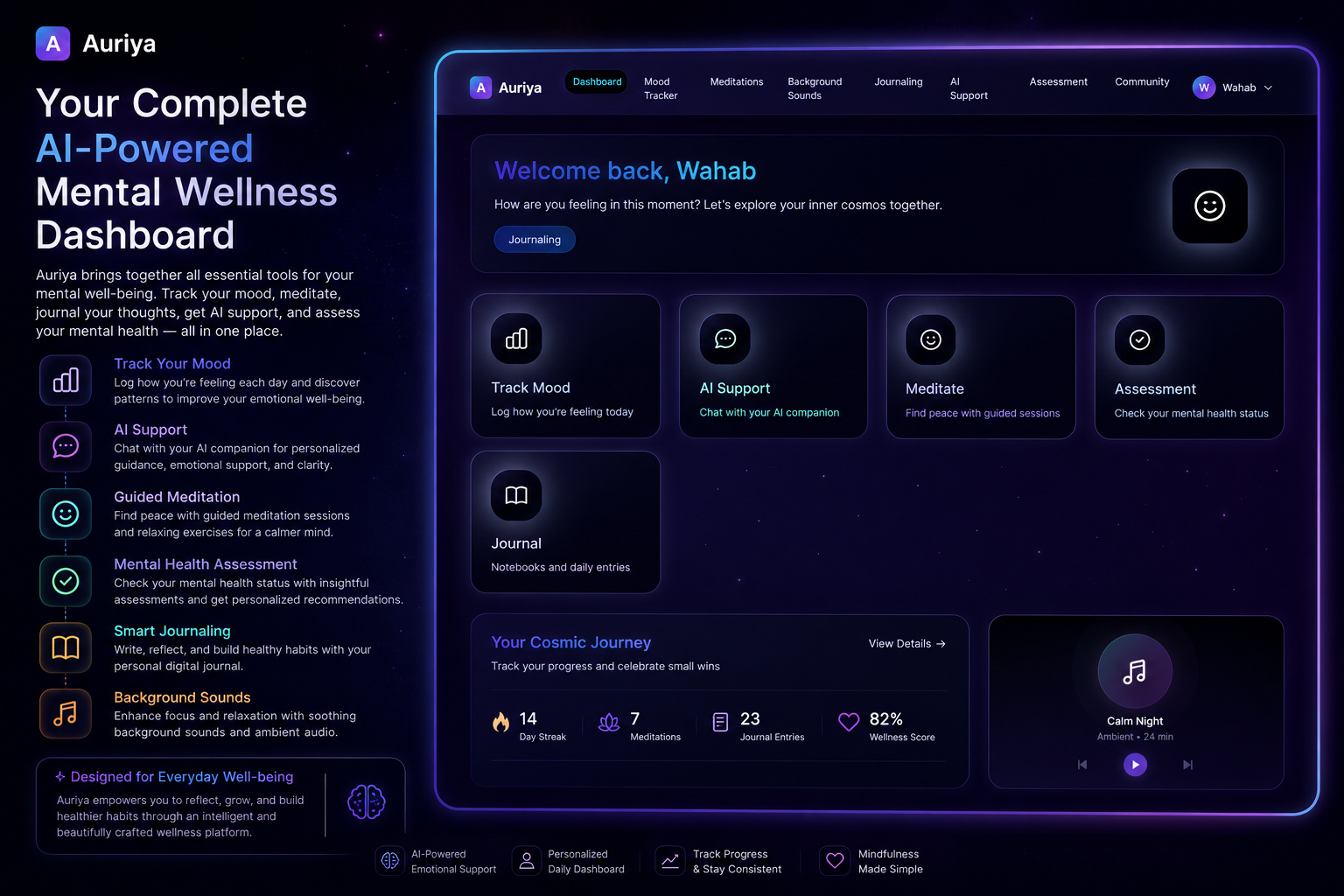Click the Guided Meditation smiley icon
The width and height of the screenshot is (1344, 896).
pyautogui.click(x=66, y=514)
